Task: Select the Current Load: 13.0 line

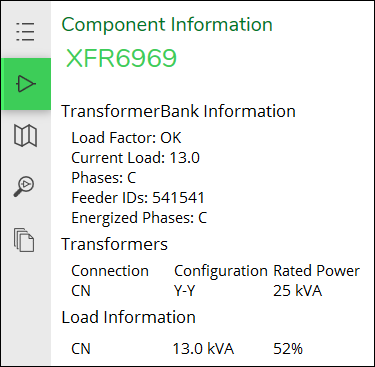Action: point(135,158)
